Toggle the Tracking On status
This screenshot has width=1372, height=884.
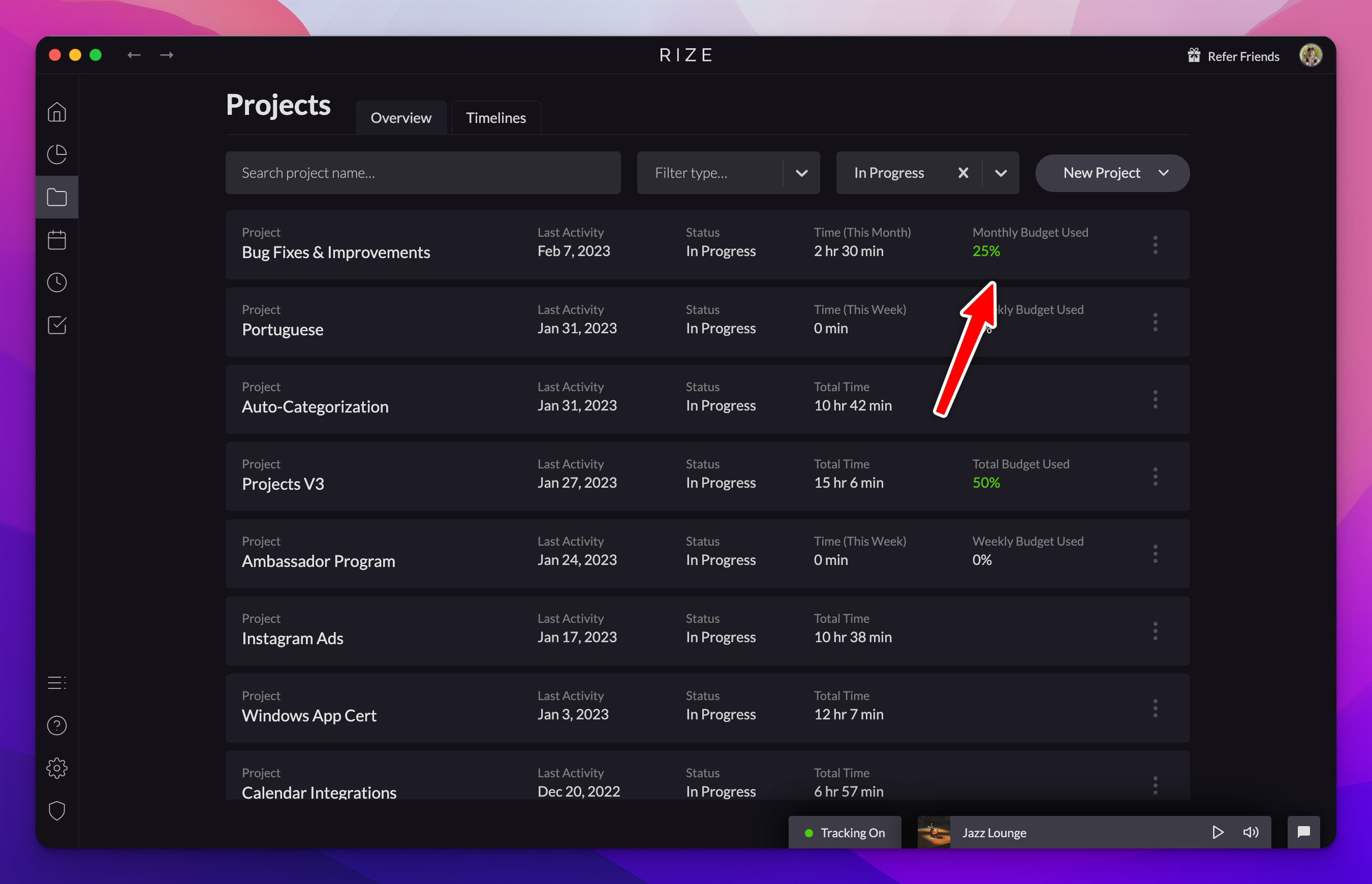(x=845, y=832)
